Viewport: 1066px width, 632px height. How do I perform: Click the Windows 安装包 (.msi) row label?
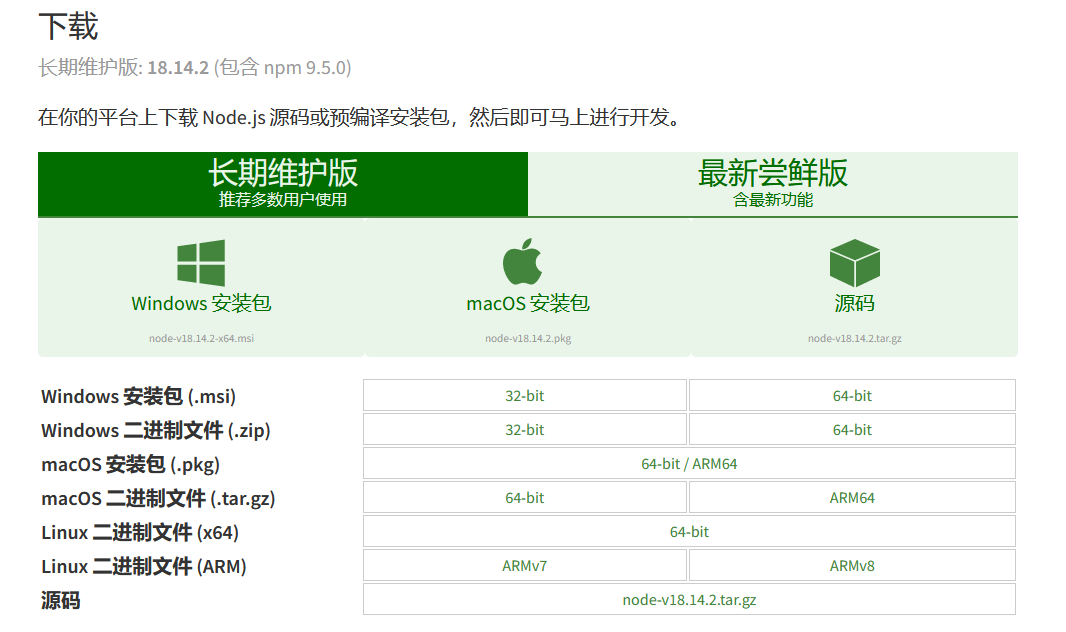click(139, 396)
